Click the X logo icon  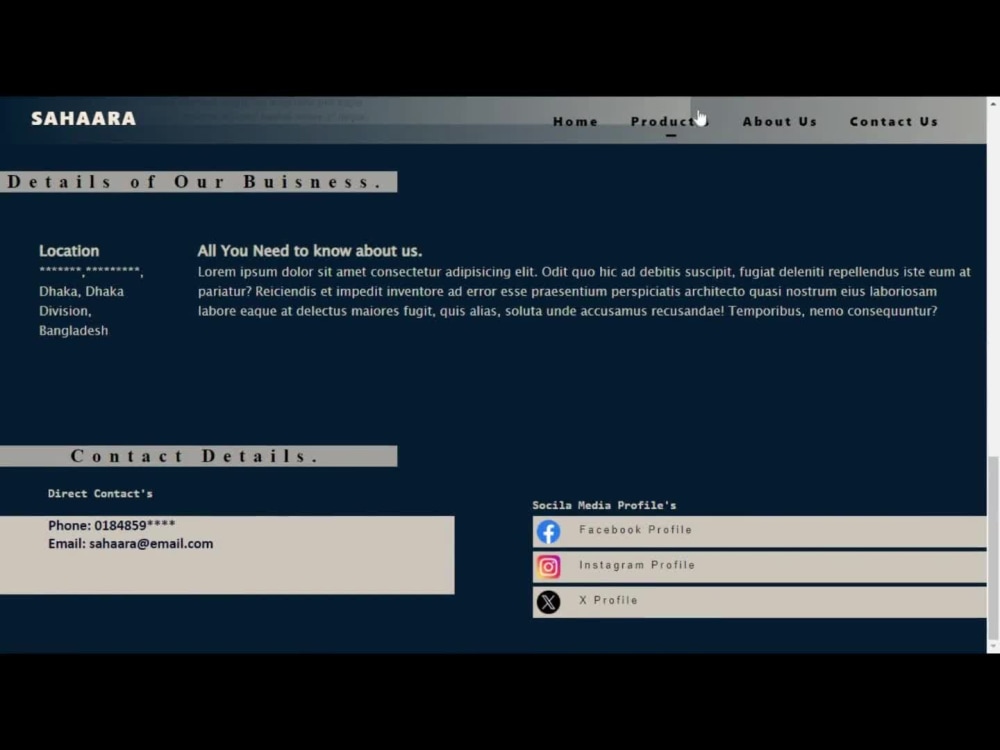[548, 601]
